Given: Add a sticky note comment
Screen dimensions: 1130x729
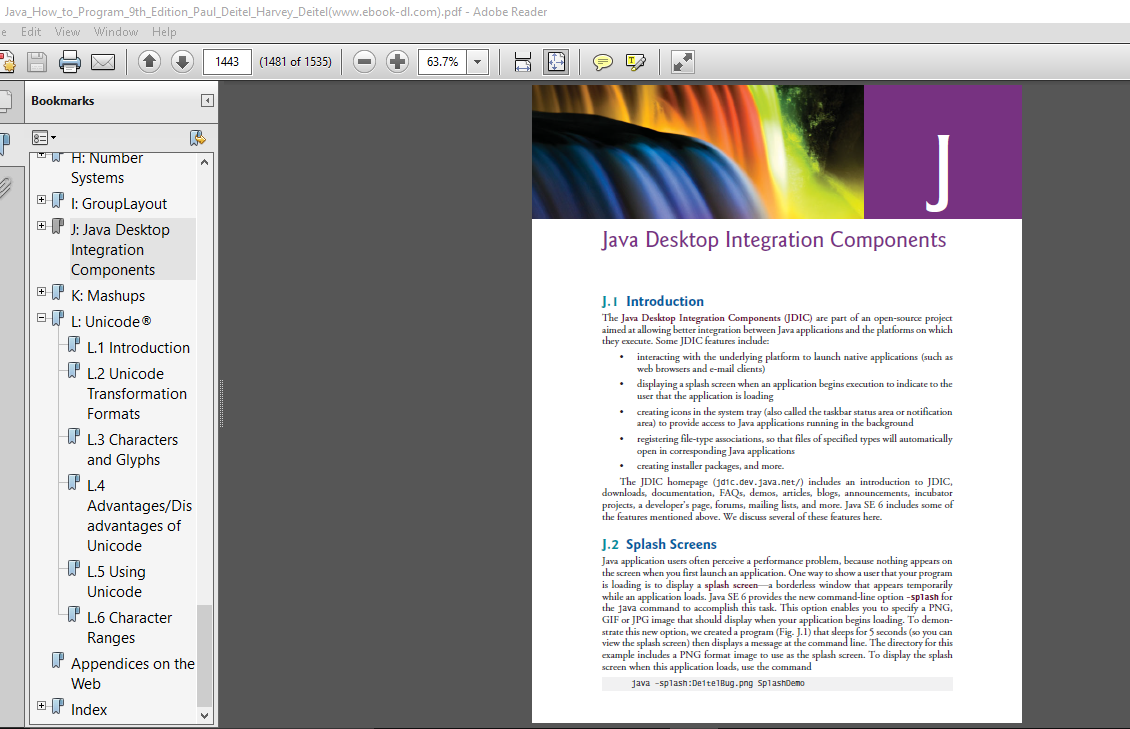Looking at the screenshot, I should tap(603, 62).
